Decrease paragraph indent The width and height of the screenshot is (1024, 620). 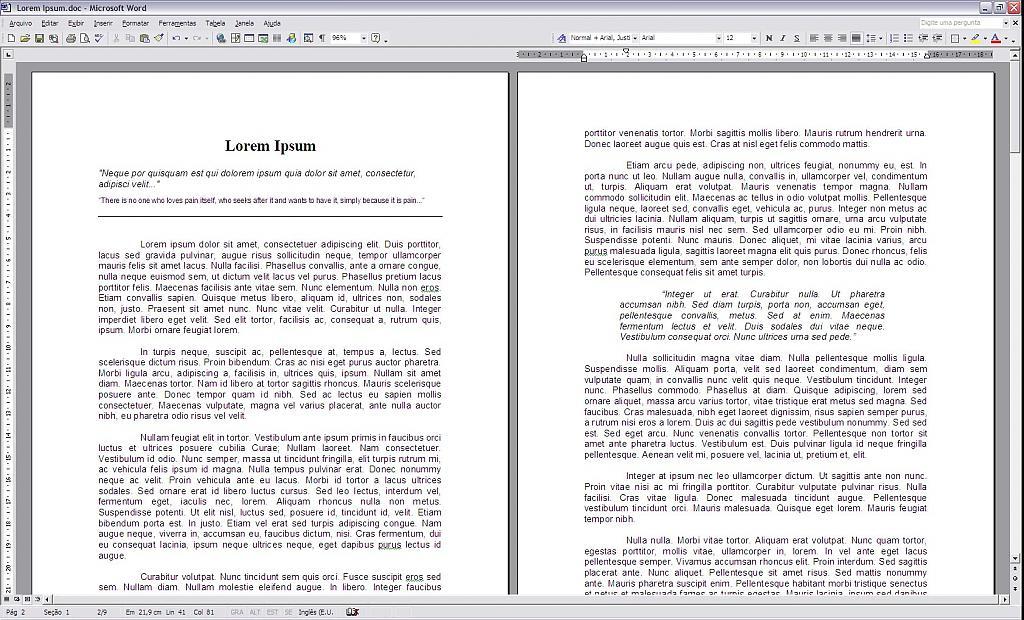click(923, 39)
